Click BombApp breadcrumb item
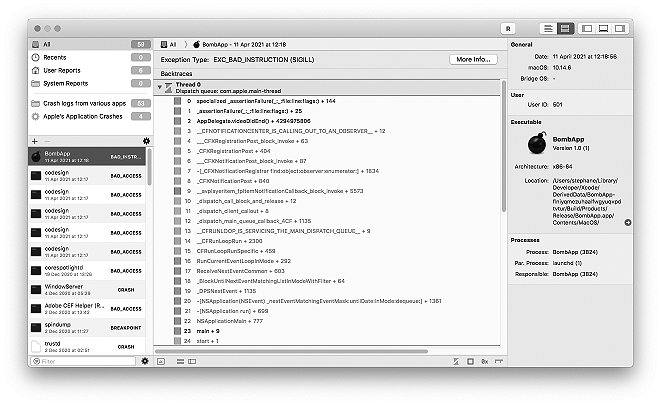The image size is (661, 404). point(239,44)
